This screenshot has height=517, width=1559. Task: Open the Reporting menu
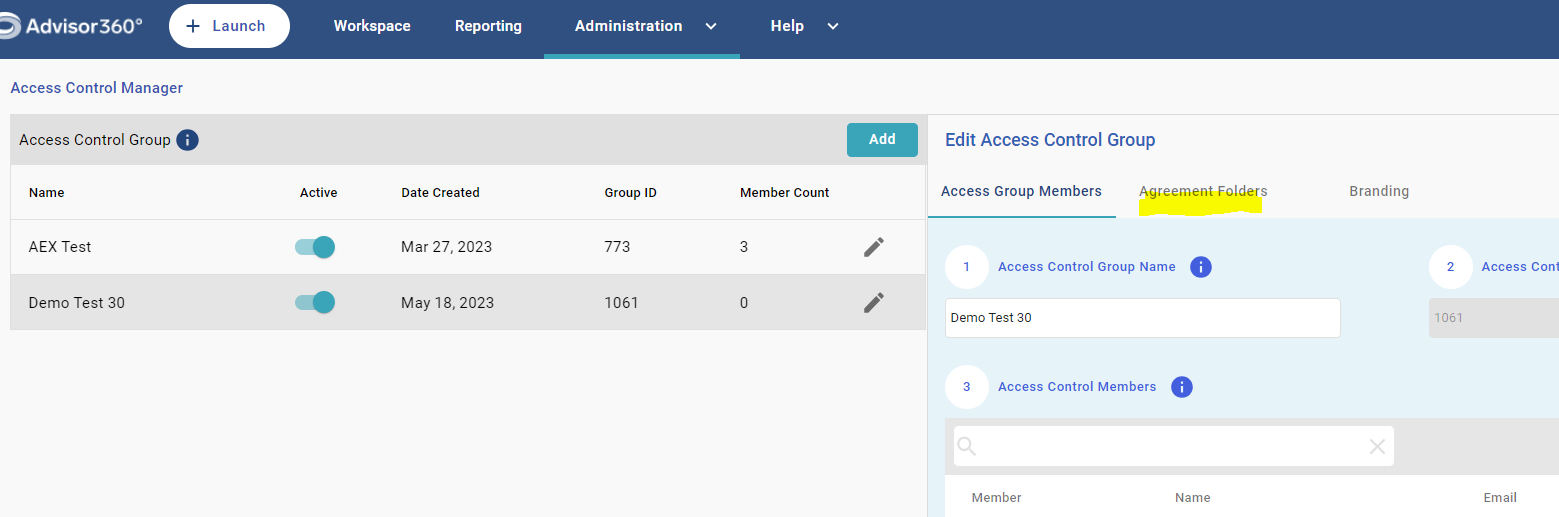488,26
